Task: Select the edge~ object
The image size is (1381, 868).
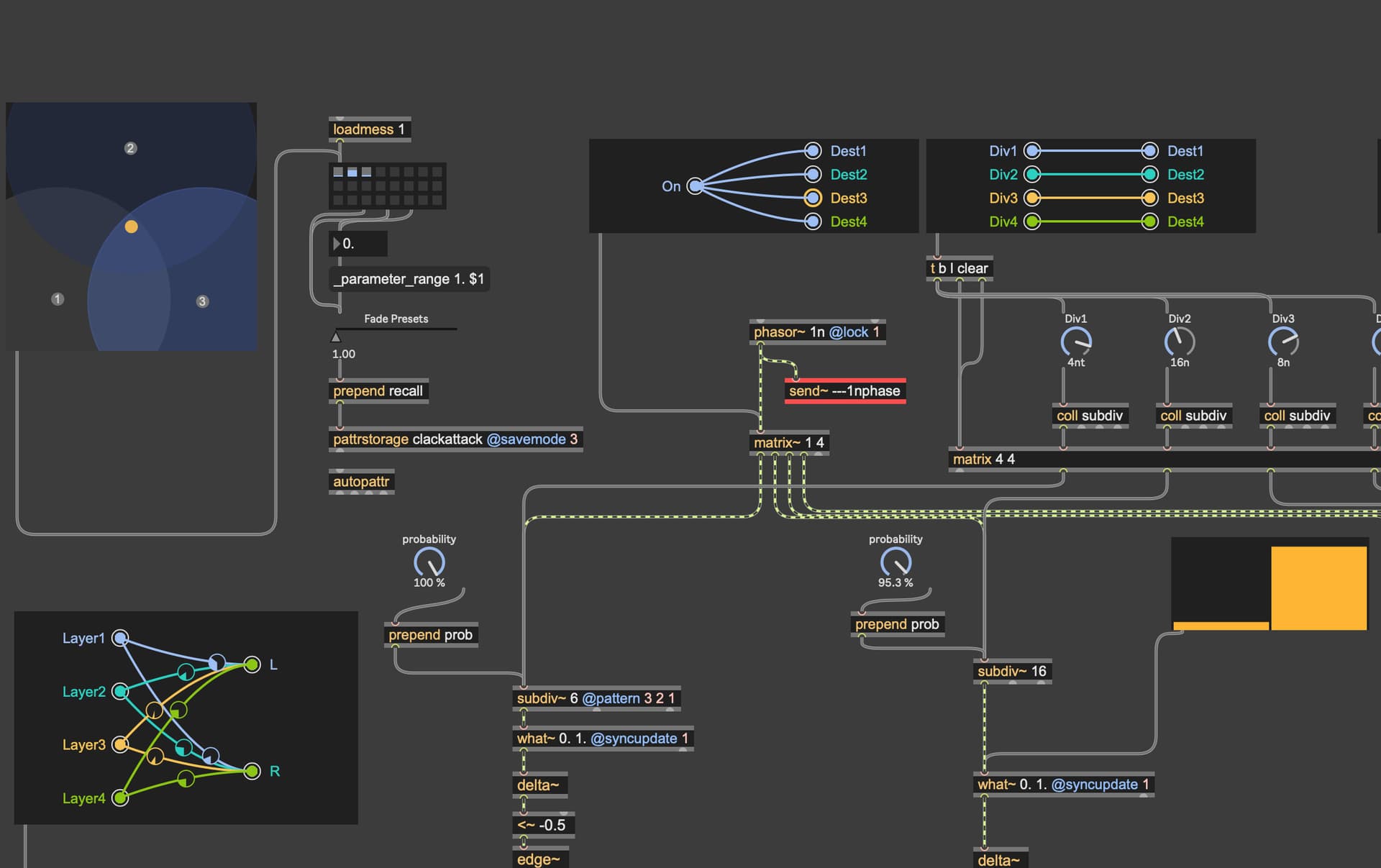Action: coord(539,859)
